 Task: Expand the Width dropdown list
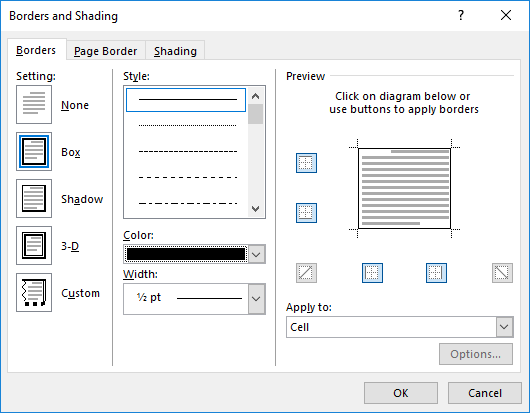256,299
